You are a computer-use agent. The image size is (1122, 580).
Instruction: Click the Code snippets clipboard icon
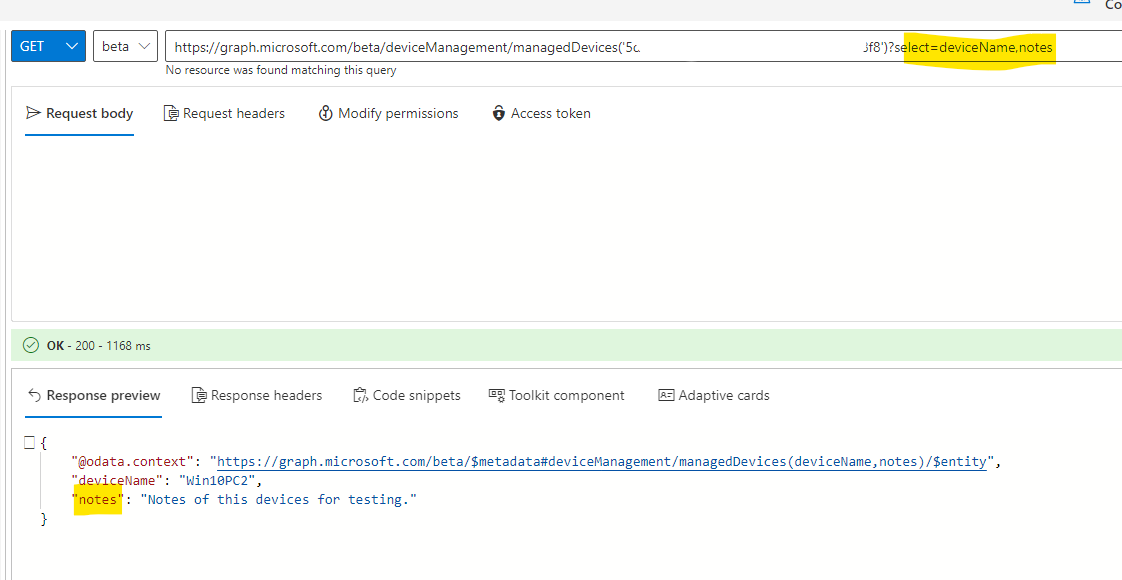(360, 395)
